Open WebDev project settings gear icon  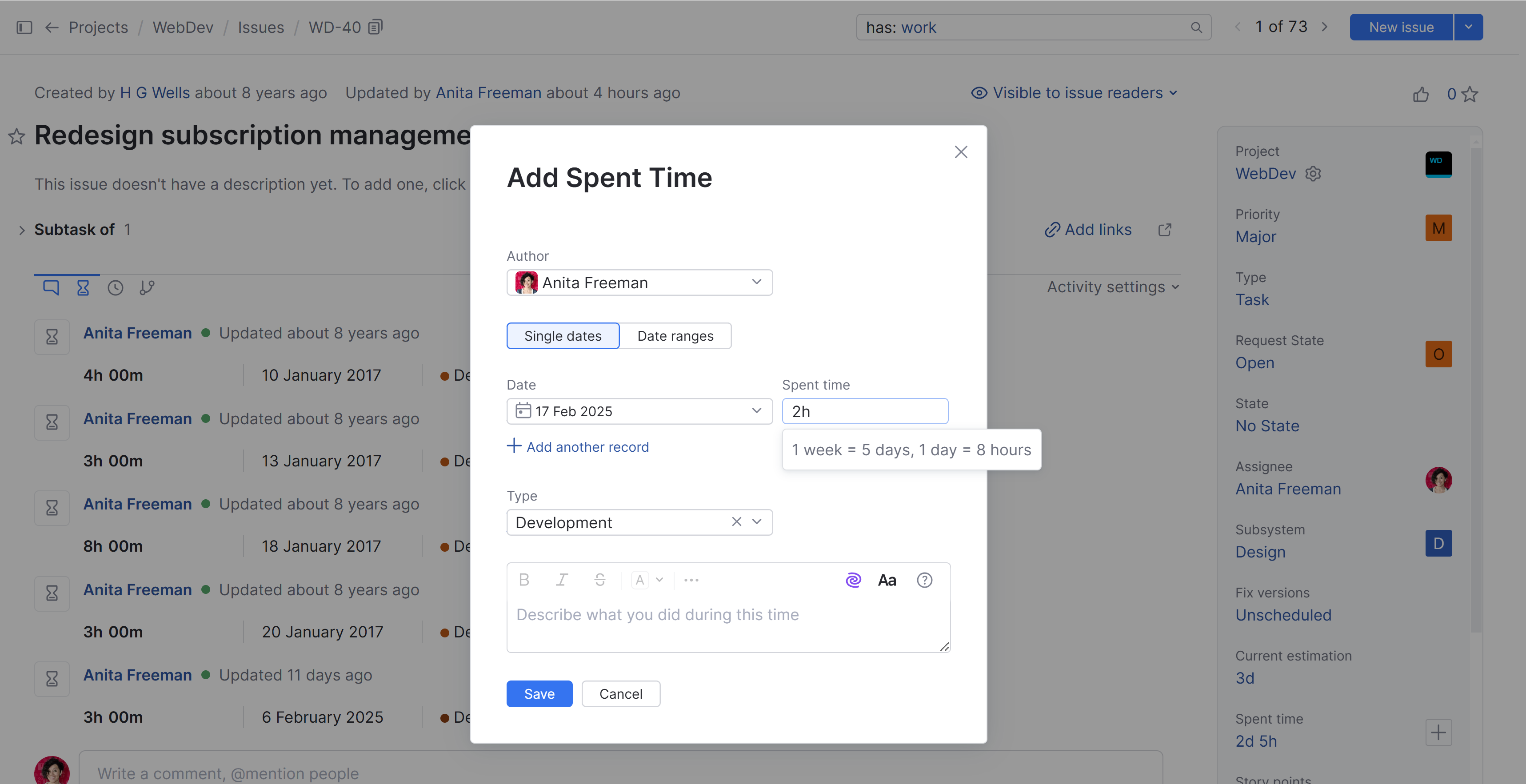(x=1314, y=173)
